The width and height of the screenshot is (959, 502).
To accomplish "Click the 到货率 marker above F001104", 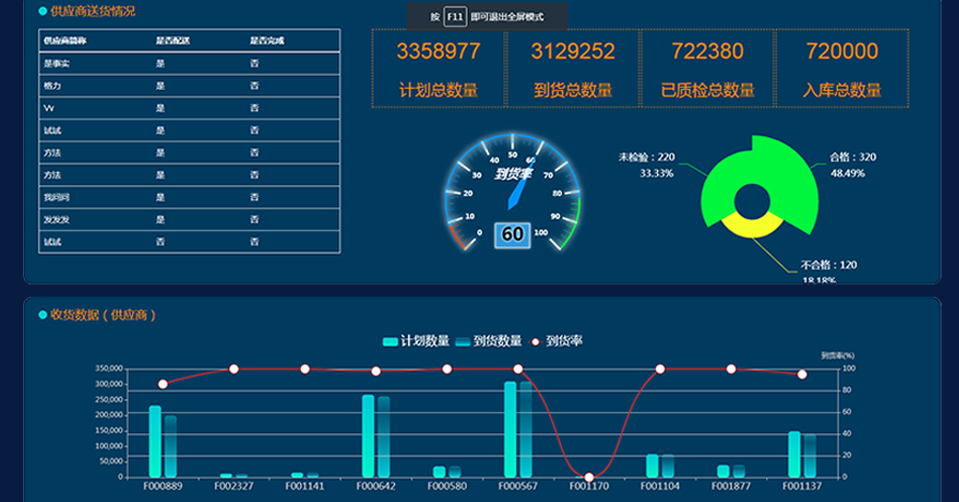I will tap(660, 369).
